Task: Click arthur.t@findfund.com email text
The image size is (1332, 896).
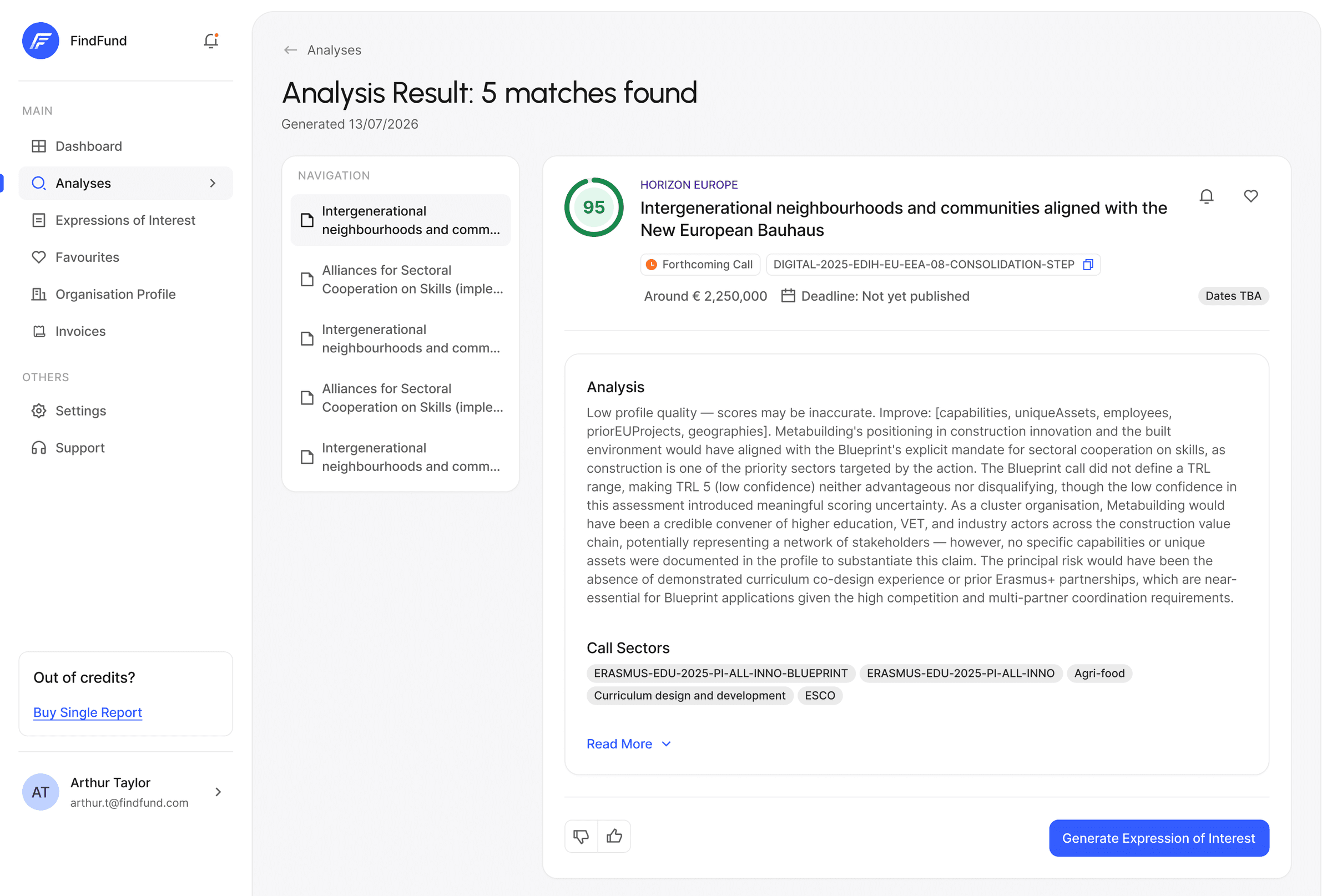Action: pos(129,803)
